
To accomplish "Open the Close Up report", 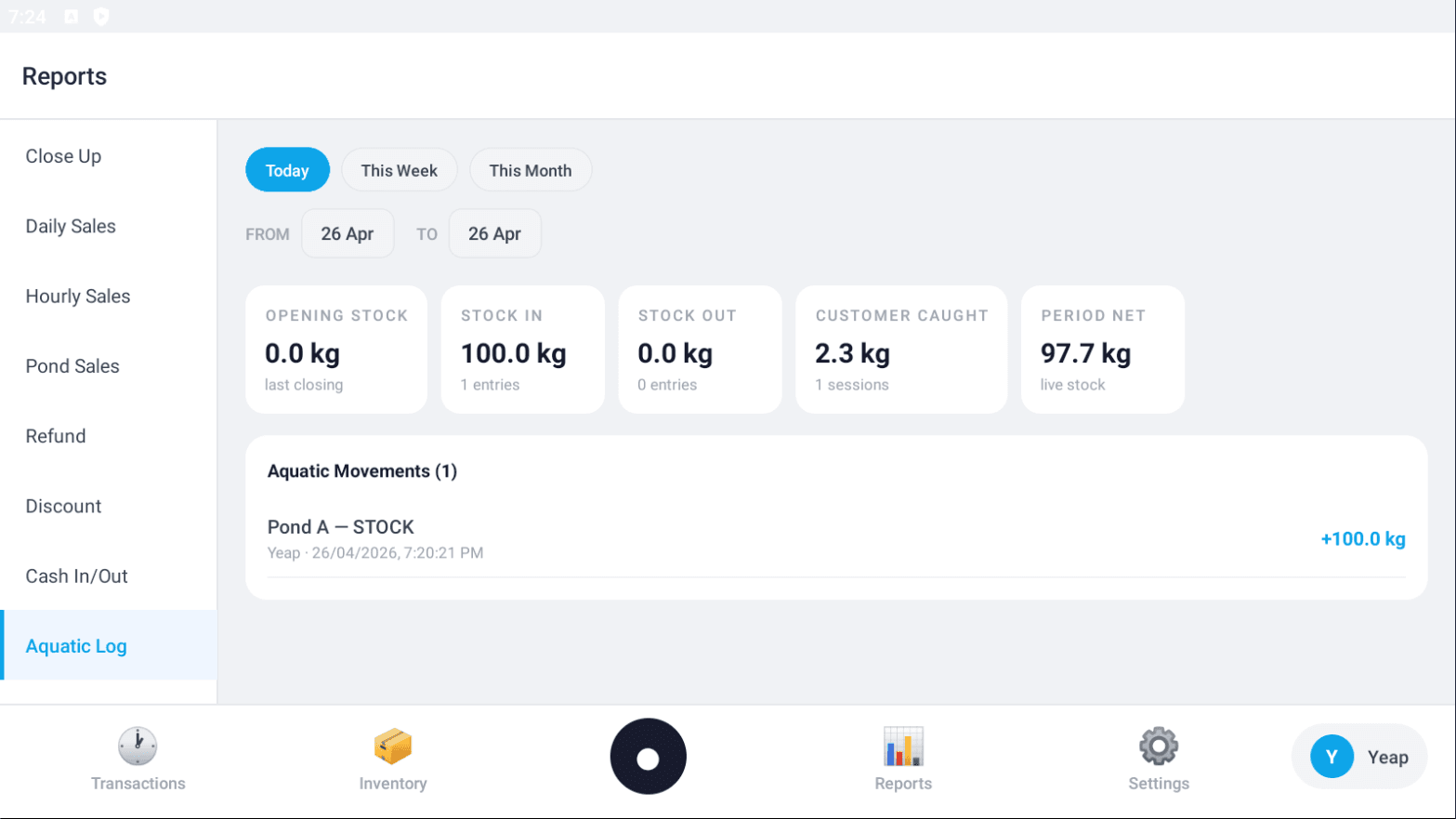I will 63,156.
